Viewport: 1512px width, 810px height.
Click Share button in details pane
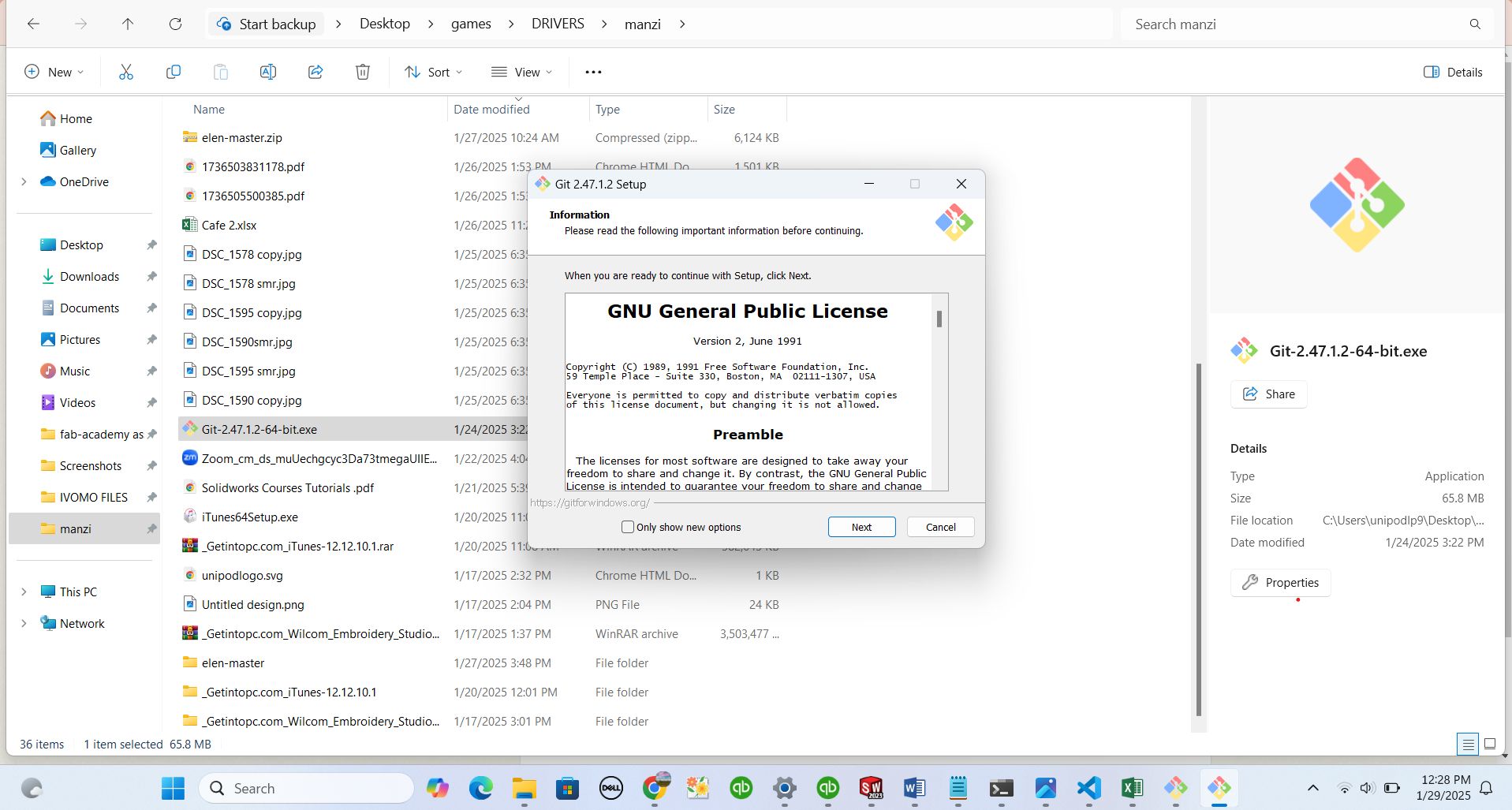coord(1268,394)
